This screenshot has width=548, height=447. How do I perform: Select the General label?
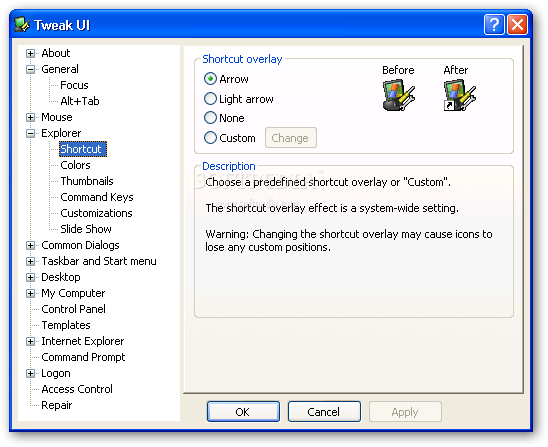click(60, 70)
